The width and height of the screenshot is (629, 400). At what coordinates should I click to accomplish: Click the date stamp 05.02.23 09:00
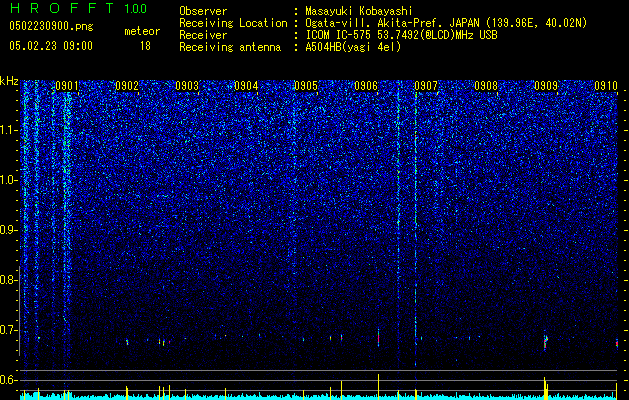(51, 45)
